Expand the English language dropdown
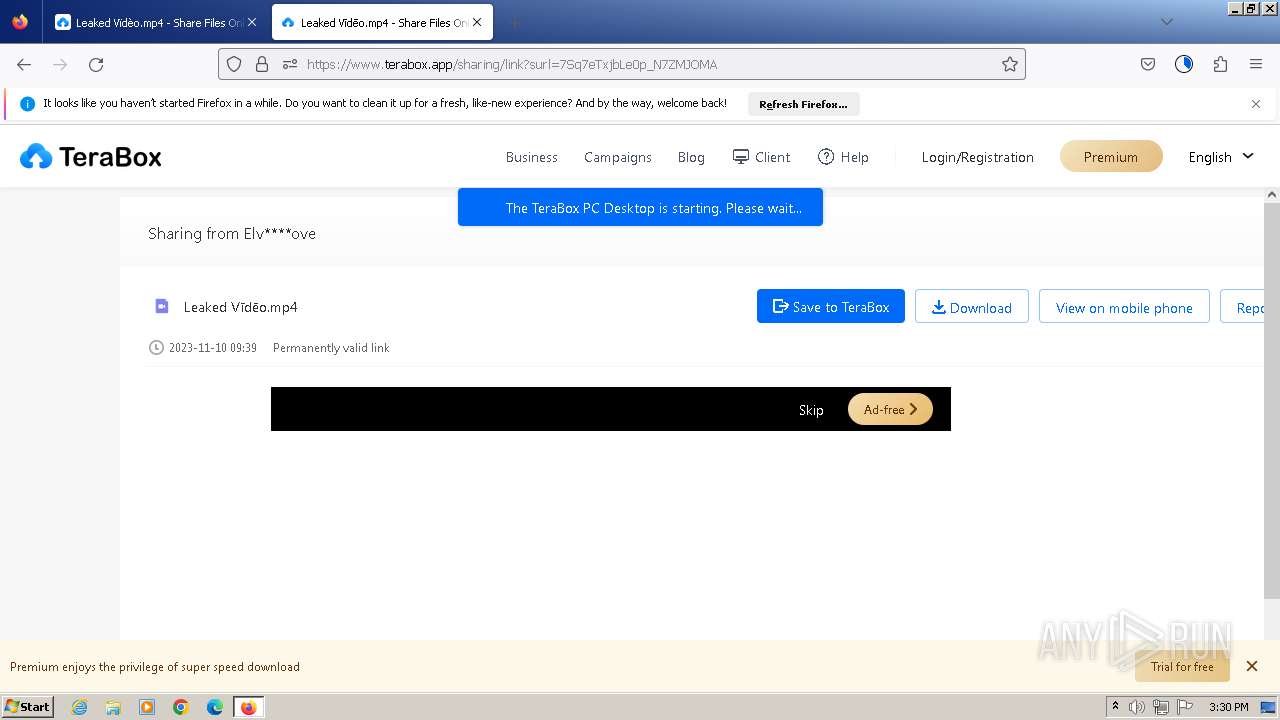Screen dimensions: 1280x720 click(x=1221, y=157)
